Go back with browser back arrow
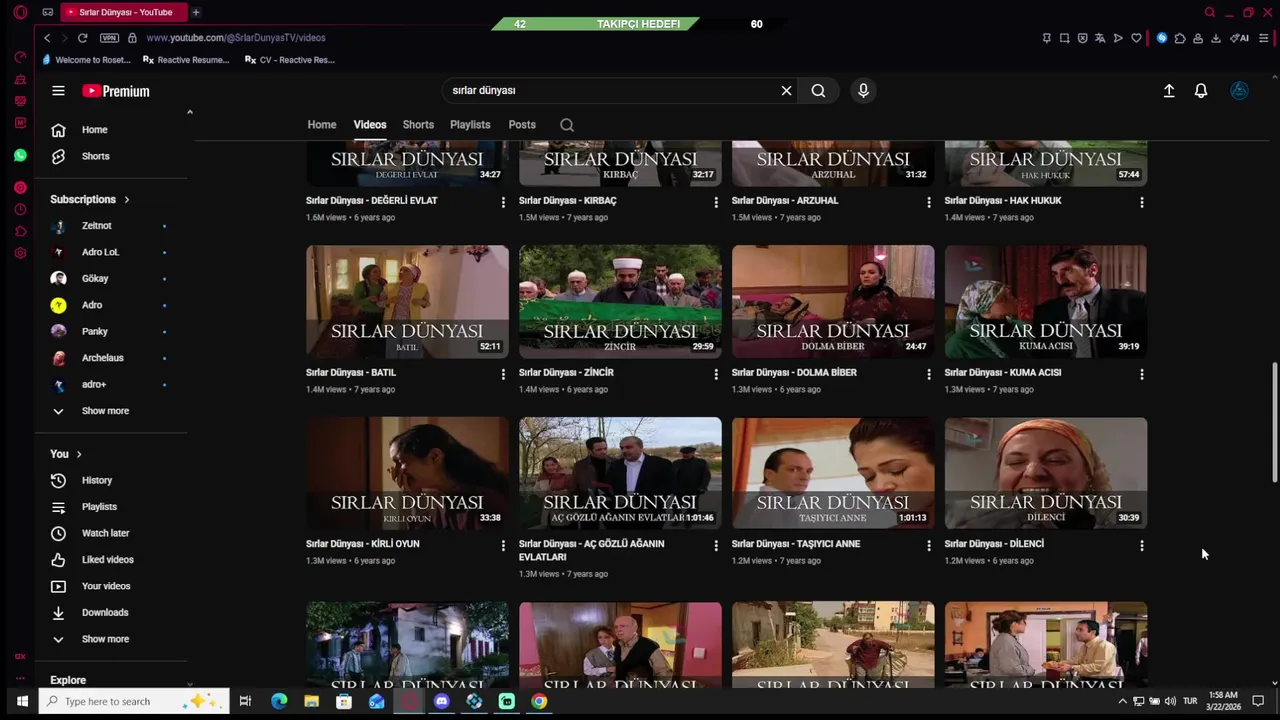Image resolution: width=1280 pixels, height=720 pixels. tap(46, 38)
